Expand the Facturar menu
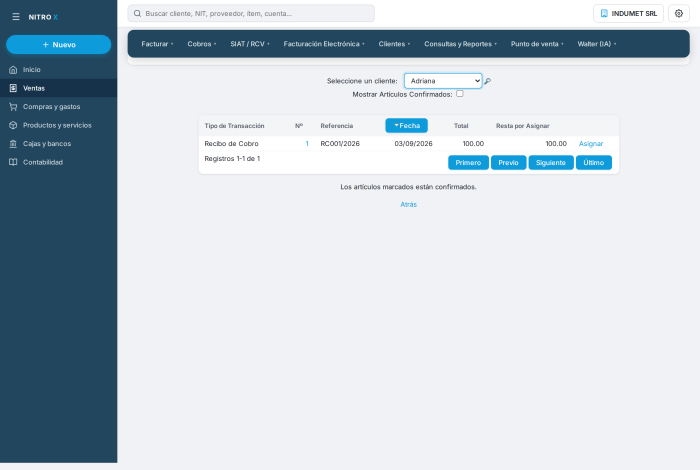This screenshot has height=470, width=700. pos(157,44)
